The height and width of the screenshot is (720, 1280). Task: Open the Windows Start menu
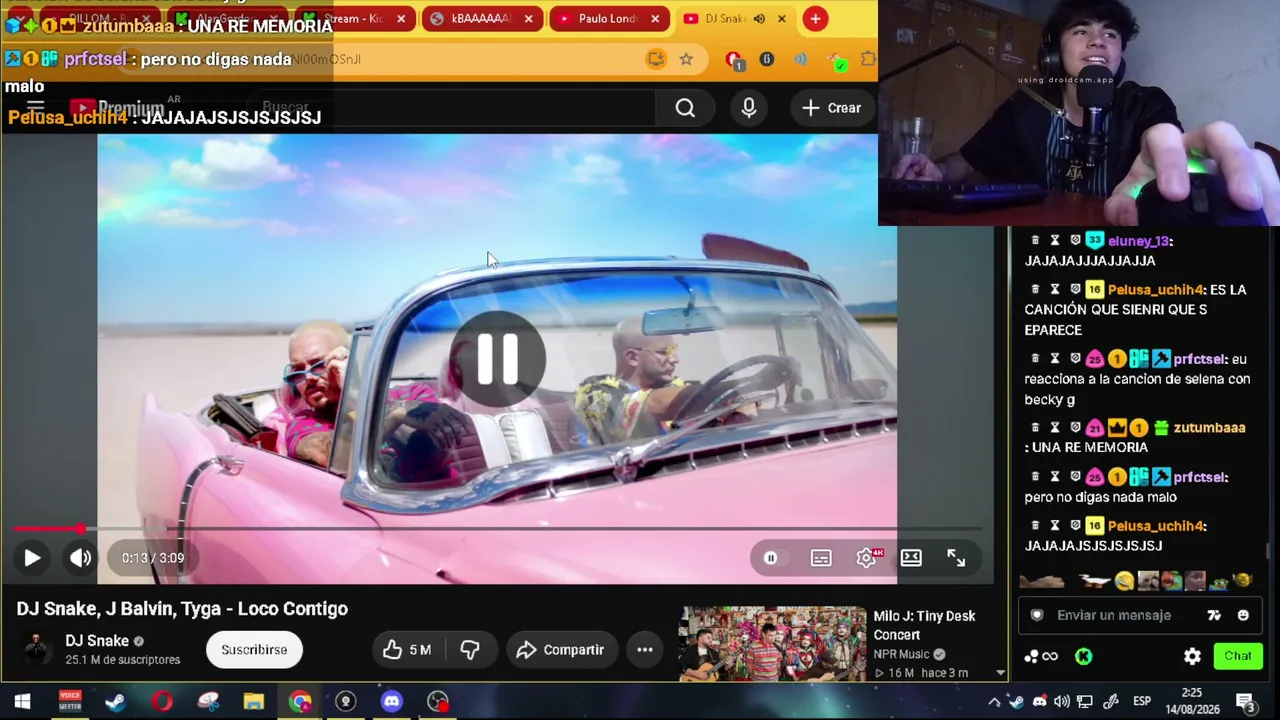(22, 701)
